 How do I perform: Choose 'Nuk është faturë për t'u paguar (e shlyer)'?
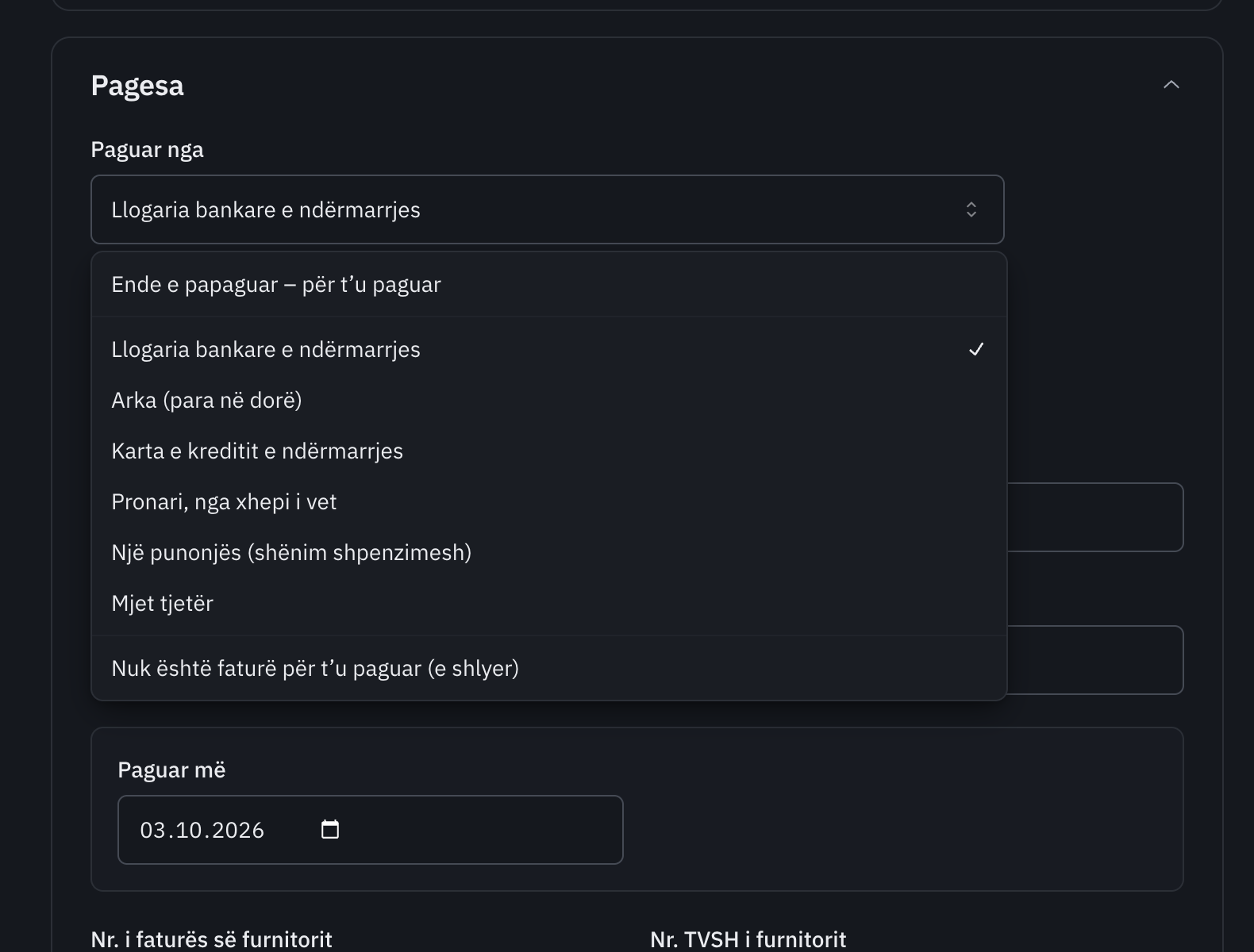coord(549,669)
